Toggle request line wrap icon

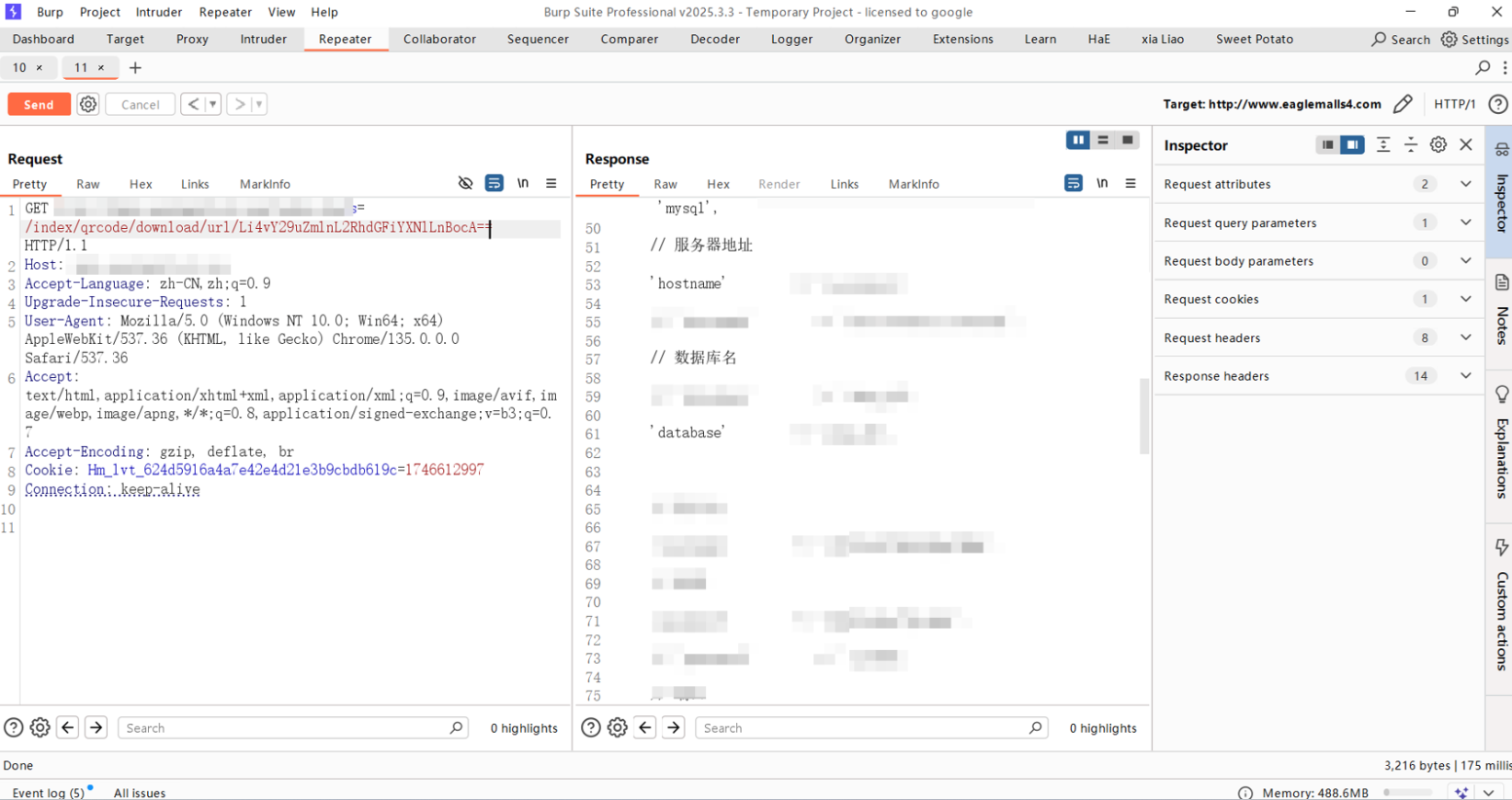(x=495, y=183)
